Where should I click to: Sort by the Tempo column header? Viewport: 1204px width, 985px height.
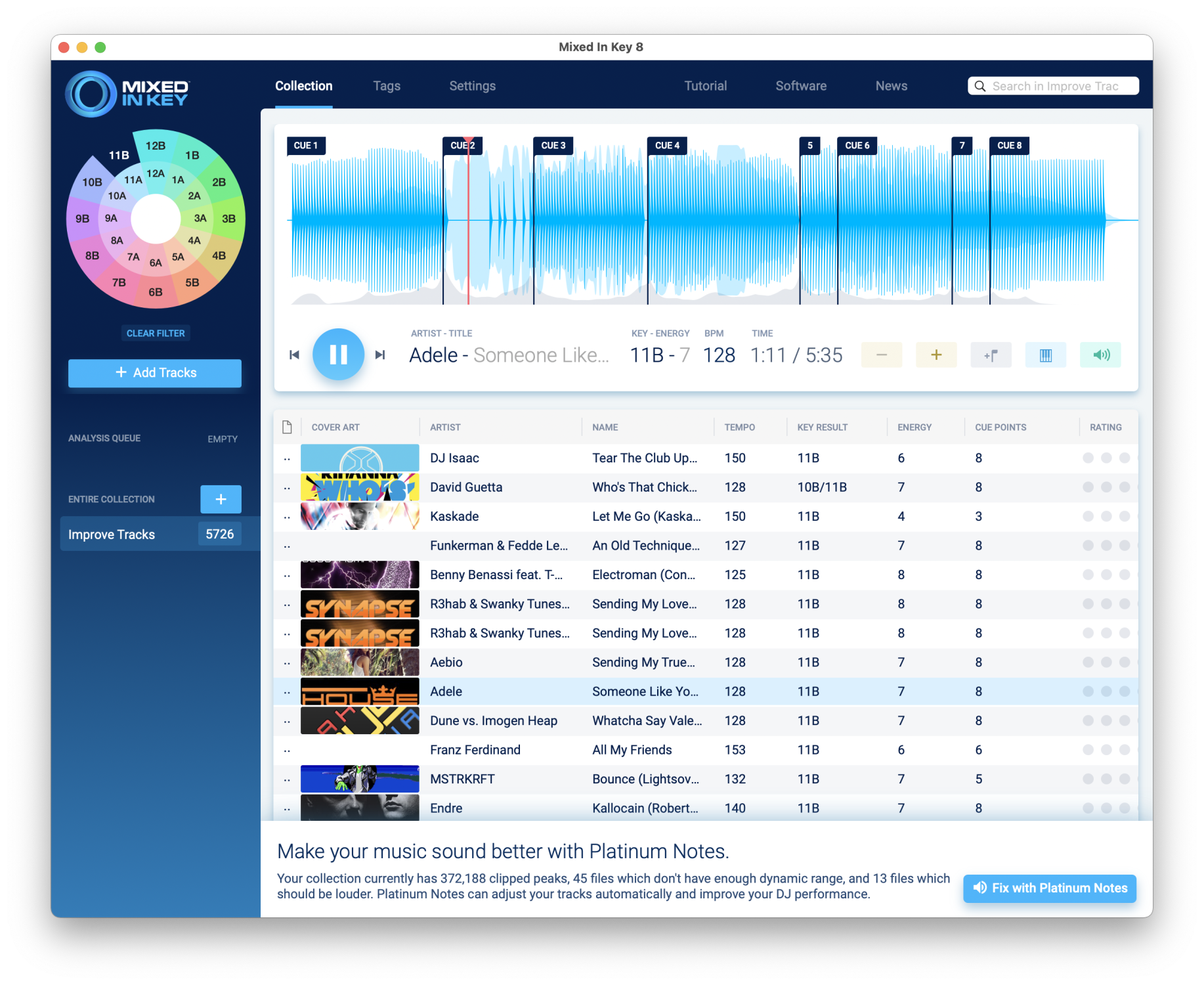[x=740, y=427]
